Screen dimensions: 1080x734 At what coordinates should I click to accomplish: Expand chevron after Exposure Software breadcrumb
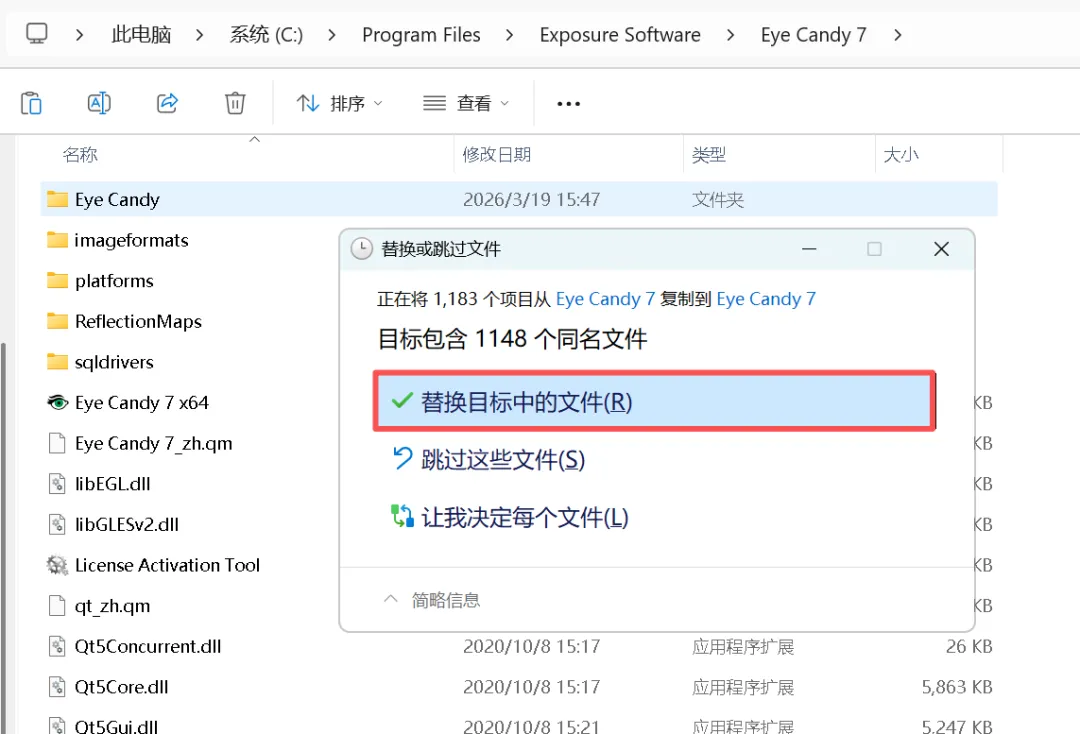[730, 34]
